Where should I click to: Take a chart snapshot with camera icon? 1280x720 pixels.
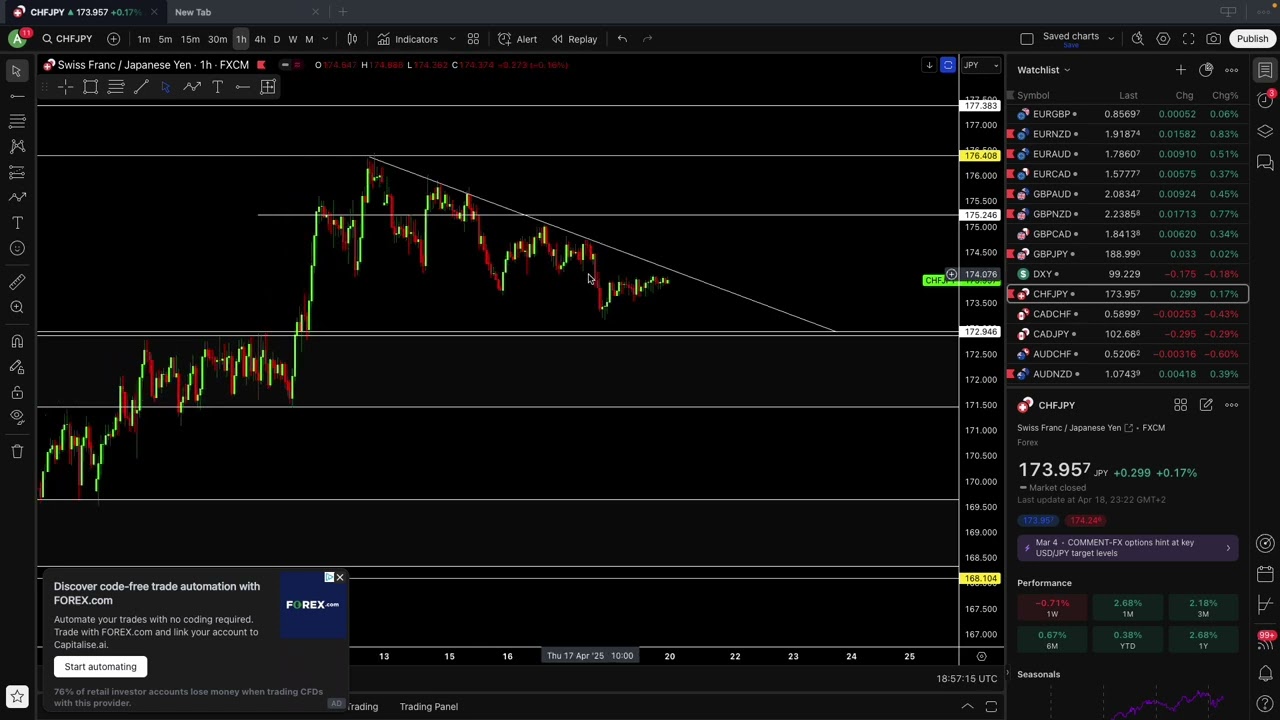(x=1213, y=39)
